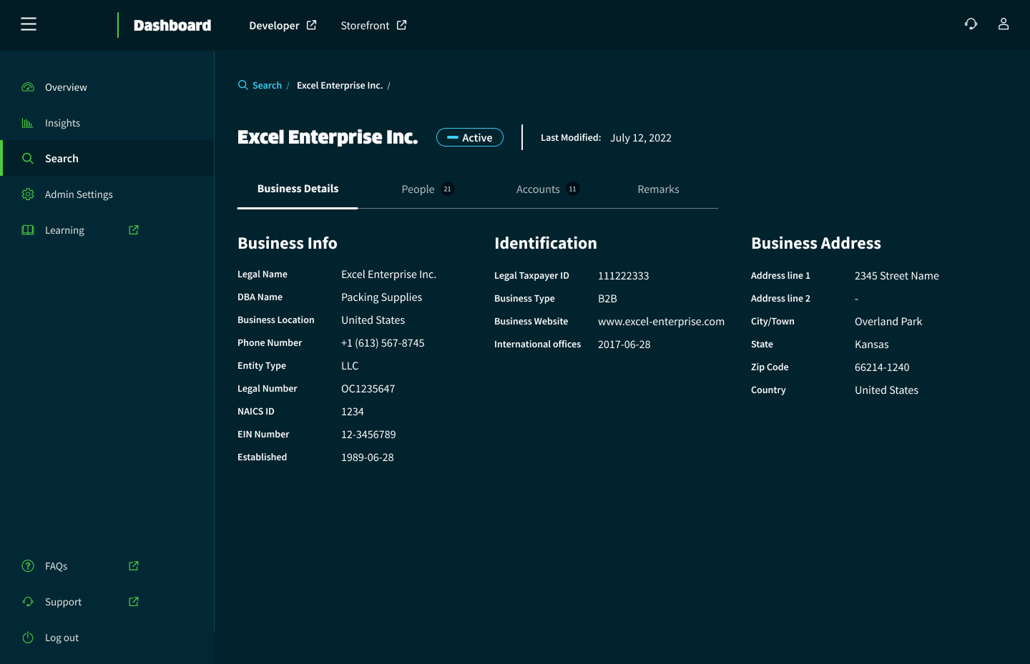The width and height of the screenshot is (1030, 664).
Task: Switch to the Accounts tab
Action: tap(538, 189)
